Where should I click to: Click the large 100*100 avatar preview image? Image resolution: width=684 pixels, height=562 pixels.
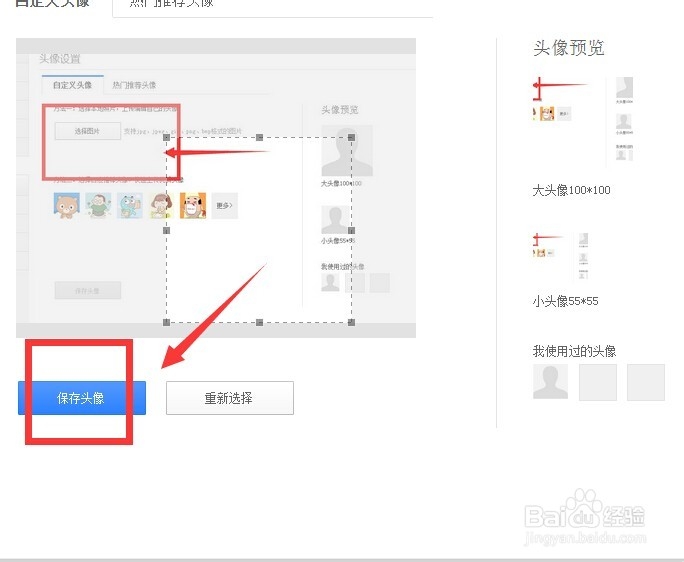tap(583, 123)
